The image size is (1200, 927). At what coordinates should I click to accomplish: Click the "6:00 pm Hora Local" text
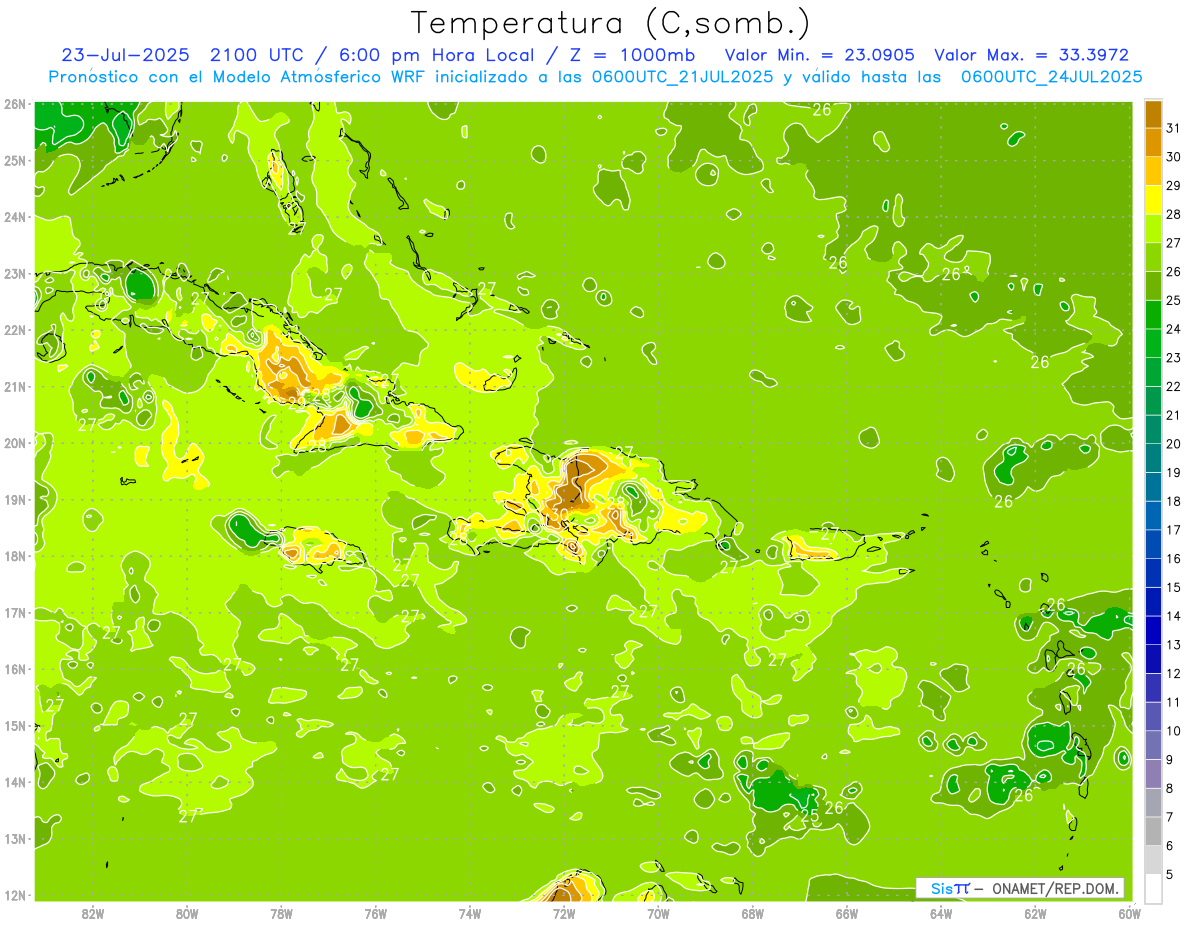click(x=436, y=55)
